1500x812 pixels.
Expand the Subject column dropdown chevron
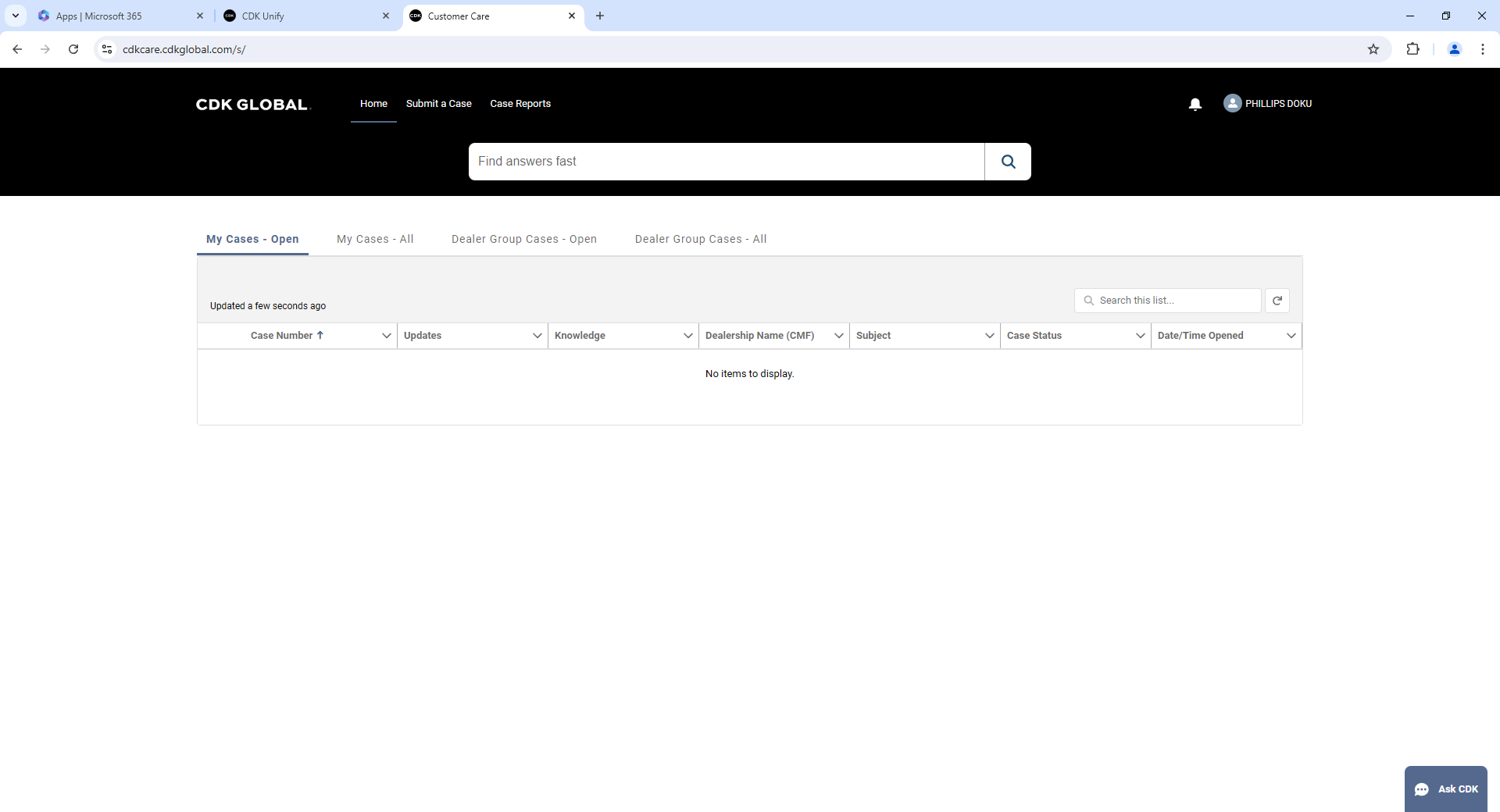pyautogui.click(x=989, y=336)
